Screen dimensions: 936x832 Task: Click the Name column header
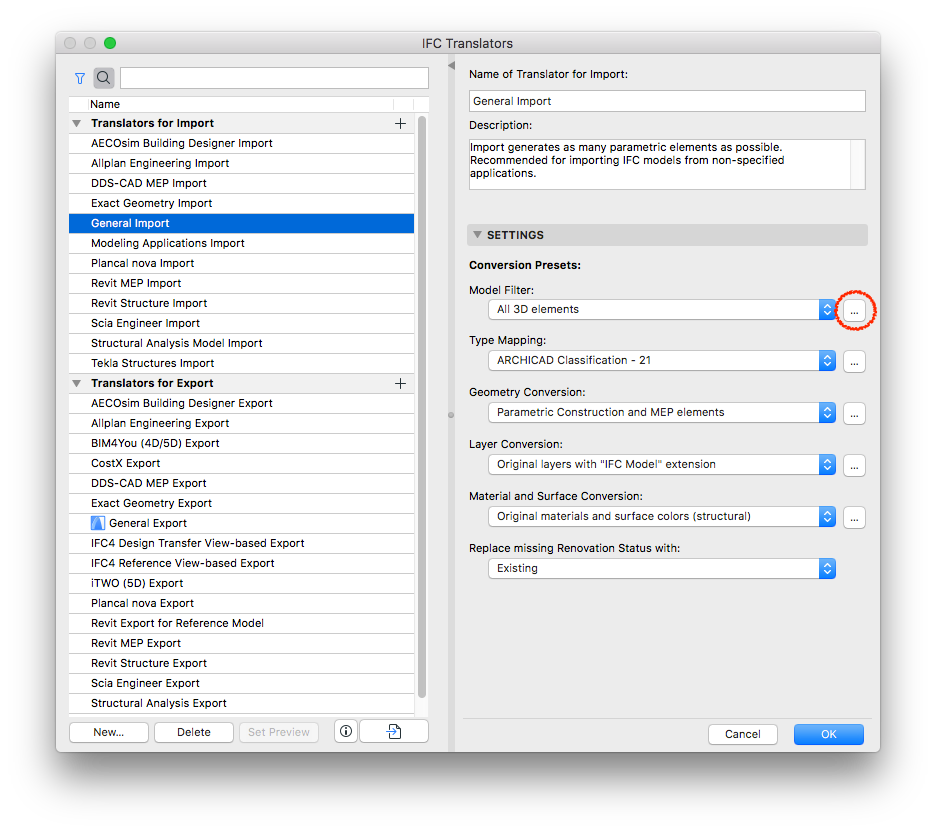pos(242,104)
